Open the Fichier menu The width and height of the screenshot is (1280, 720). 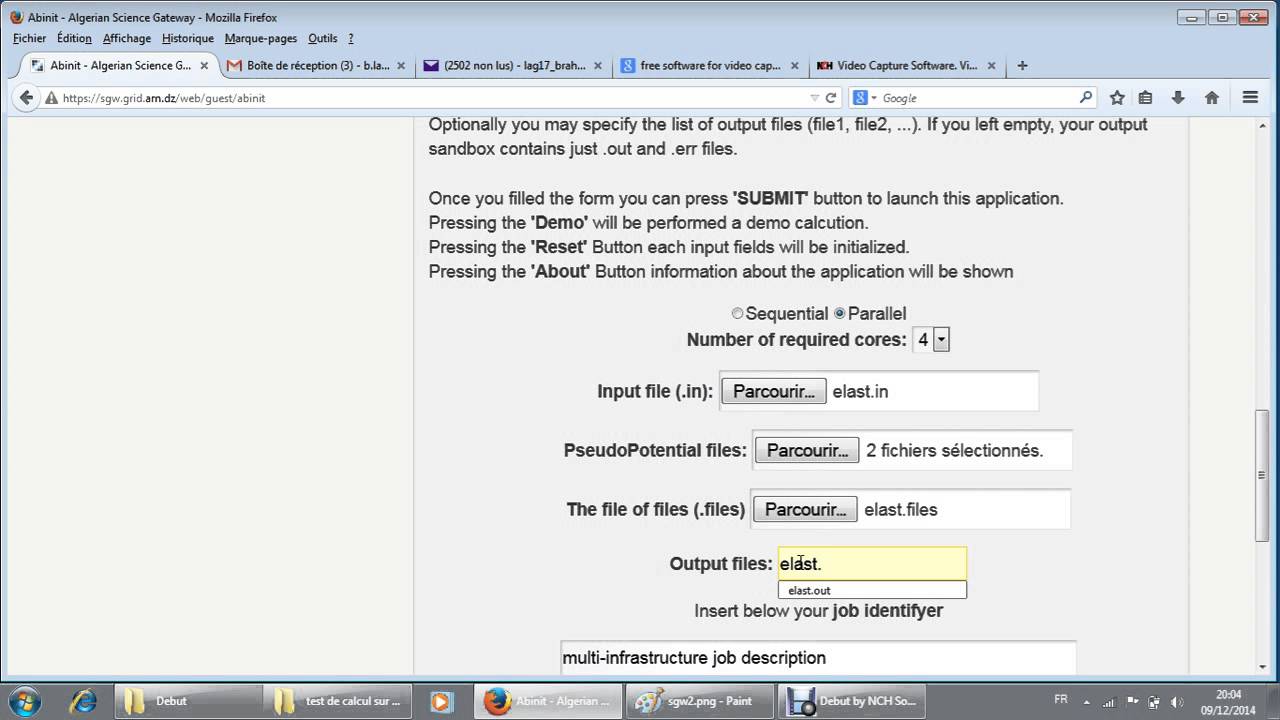29,38
